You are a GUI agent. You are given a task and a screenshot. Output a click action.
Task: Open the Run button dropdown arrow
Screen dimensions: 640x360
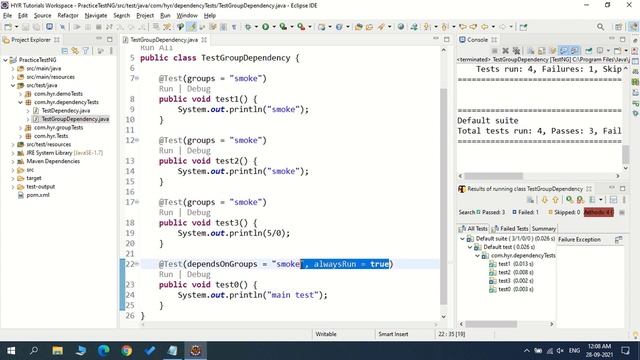click(274, 27)
